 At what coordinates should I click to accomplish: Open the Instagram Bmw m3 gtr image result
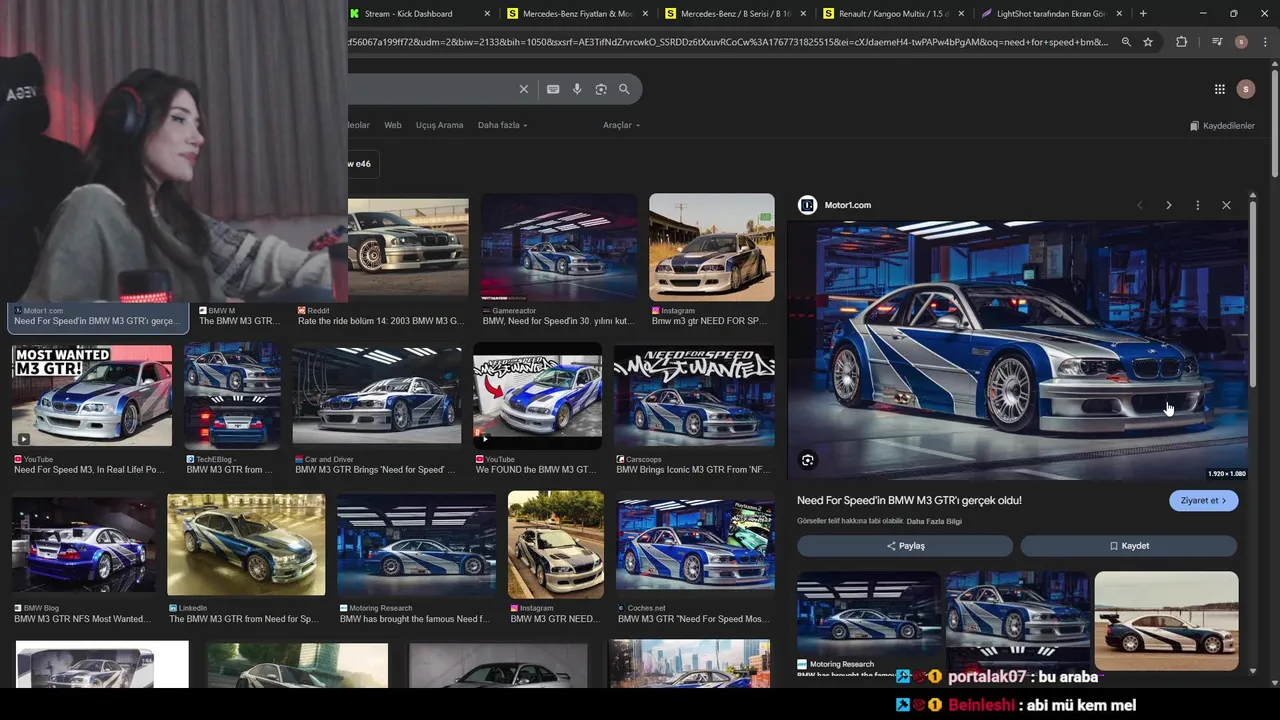712,247
